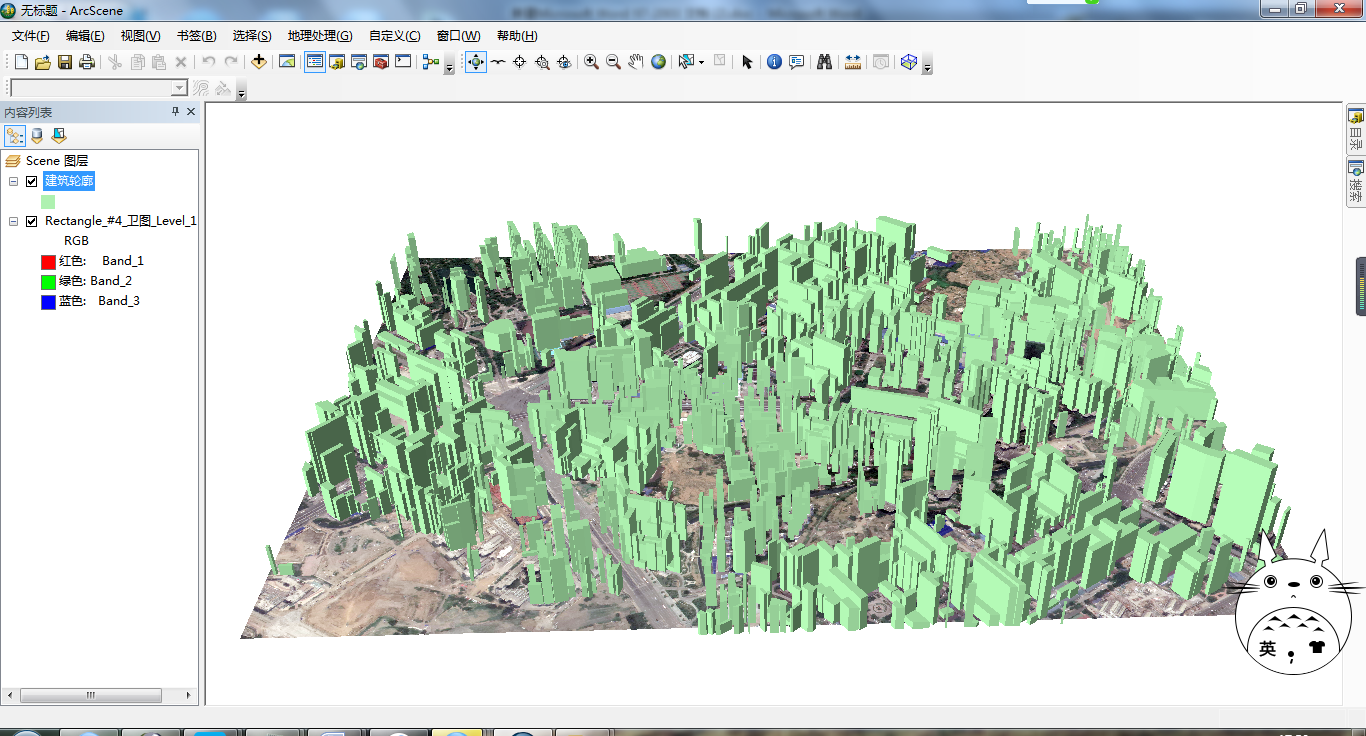Viewport: 1366px width, 736px height.
Task: Open the 书签(B) menu
Action: point(196,36)
